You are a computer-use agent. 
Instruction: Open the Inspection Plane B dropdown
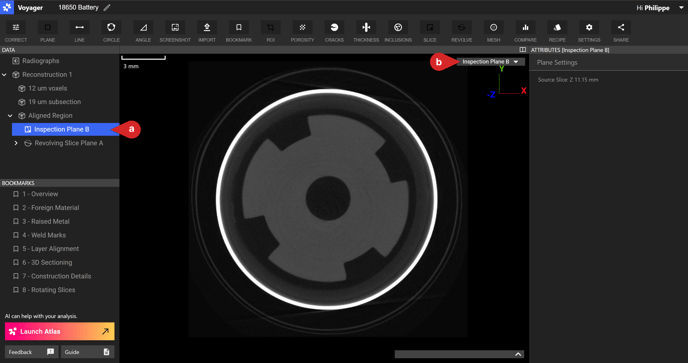point(491,62)
